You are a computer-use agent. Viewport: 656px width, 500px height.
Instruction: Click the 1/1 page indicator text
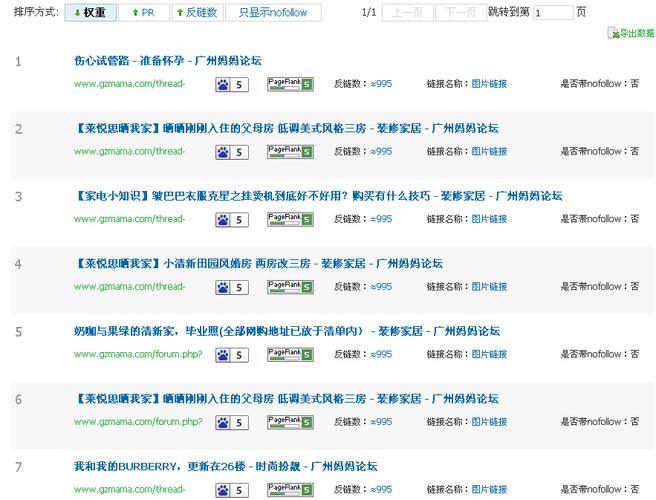point(369,13)
